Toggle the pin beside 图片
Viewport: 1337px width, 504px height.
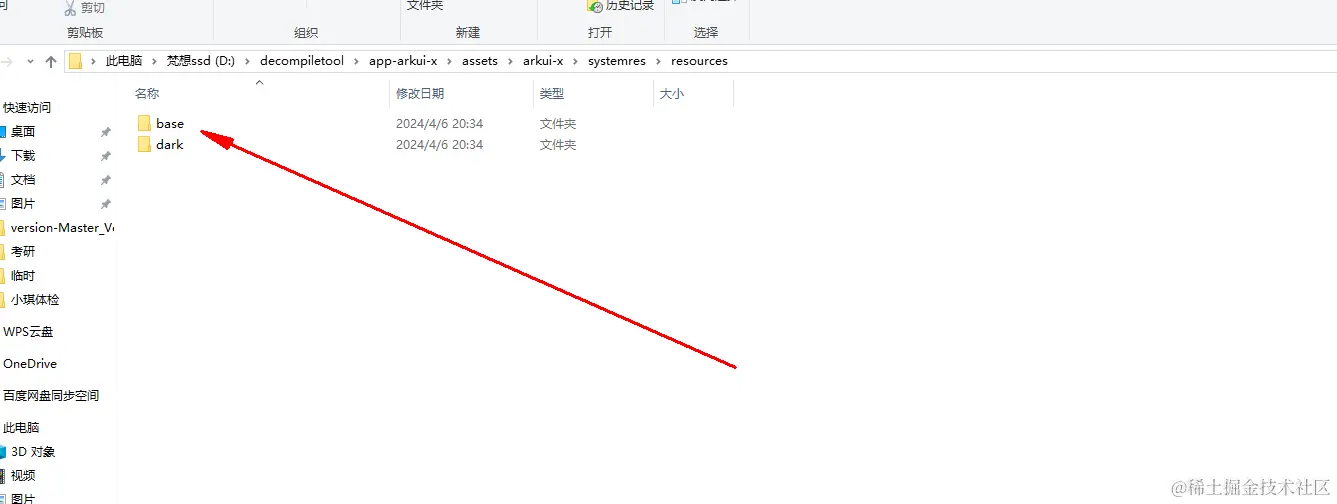[x=106, y=204]
